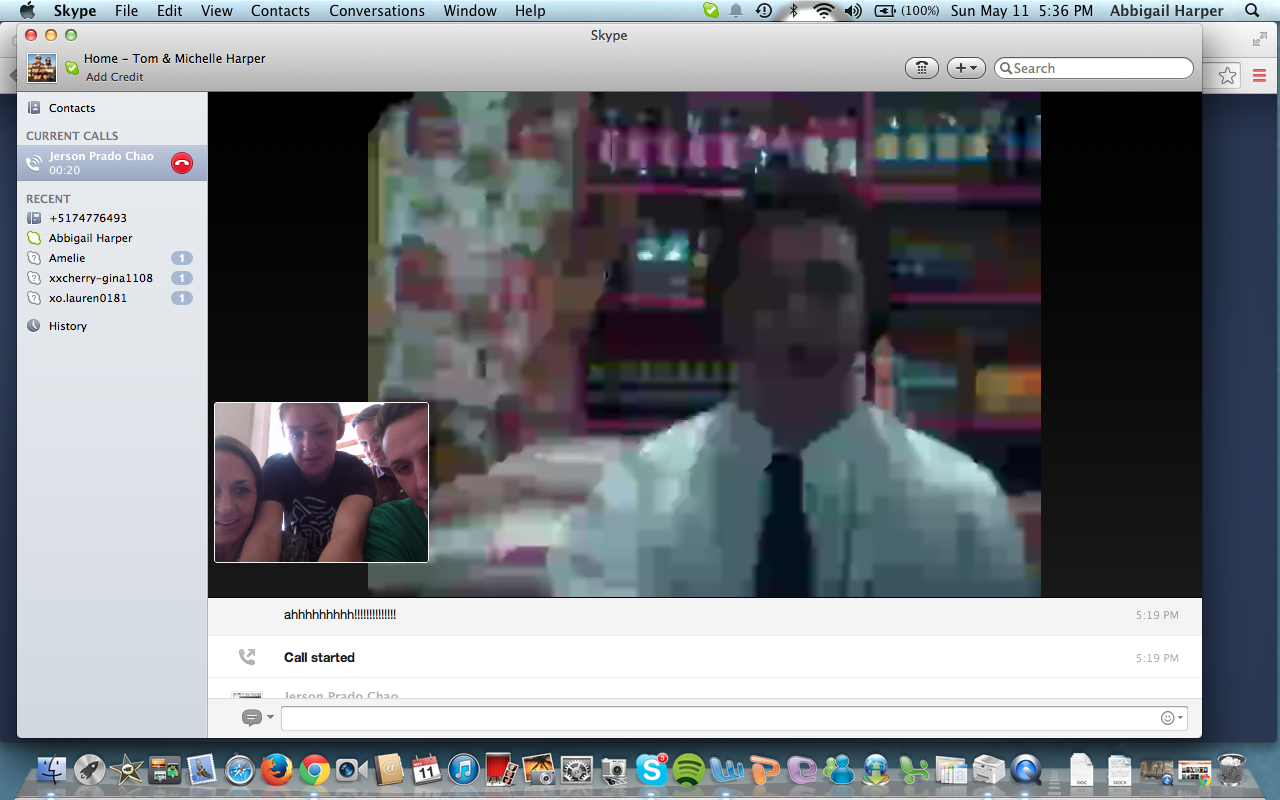Viewport: 1280px width, 800px height.
Task: Open Notification bell in menu bar
Action: 736,11
